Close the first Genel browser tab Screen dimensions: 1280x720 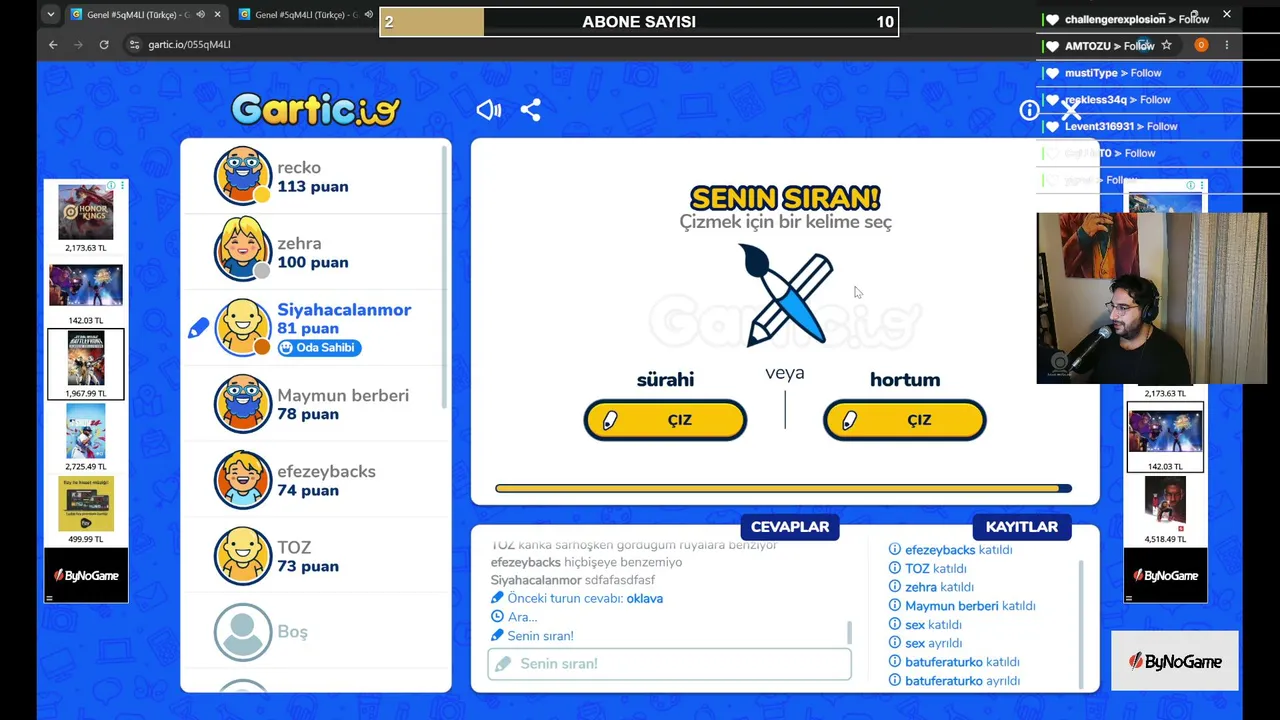217,15
